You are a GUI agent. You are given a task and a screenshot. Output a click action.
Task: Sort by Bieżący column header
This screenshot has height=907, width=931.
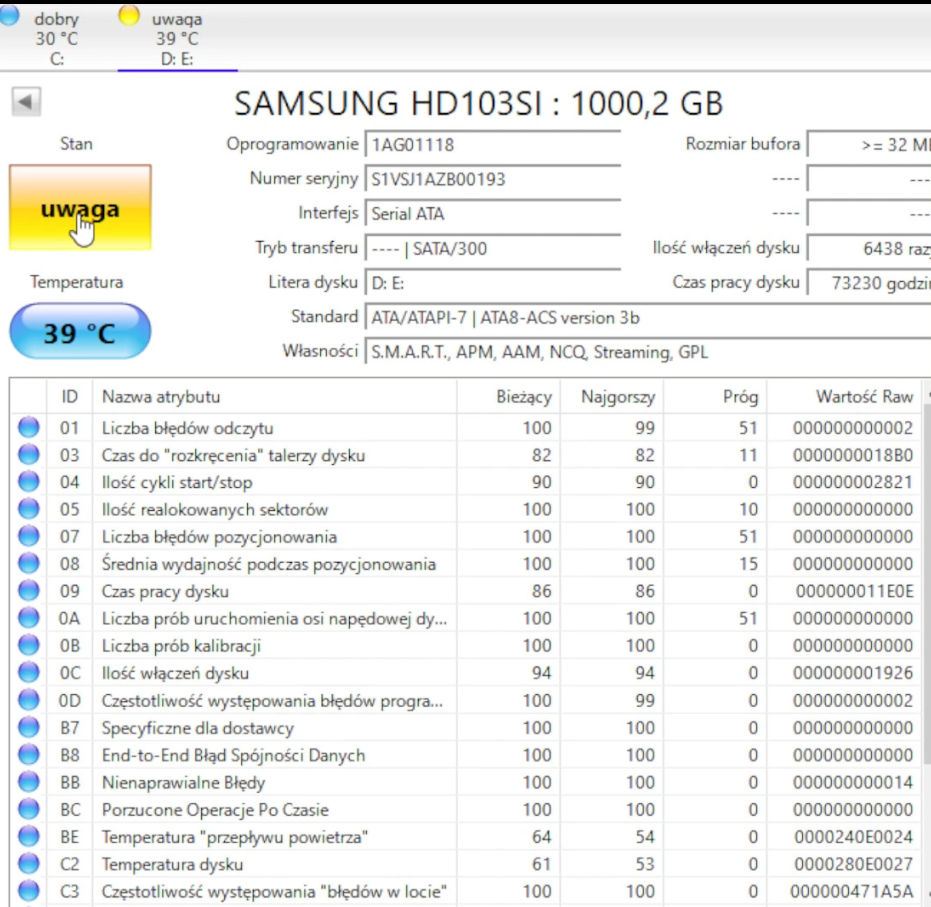click(x=508, y=396)
